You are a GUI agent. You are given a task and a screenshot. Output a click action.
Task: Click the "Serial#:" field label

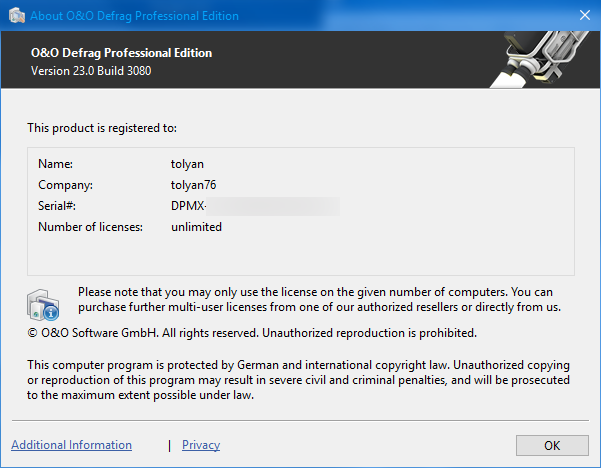(x=57, y=206)
